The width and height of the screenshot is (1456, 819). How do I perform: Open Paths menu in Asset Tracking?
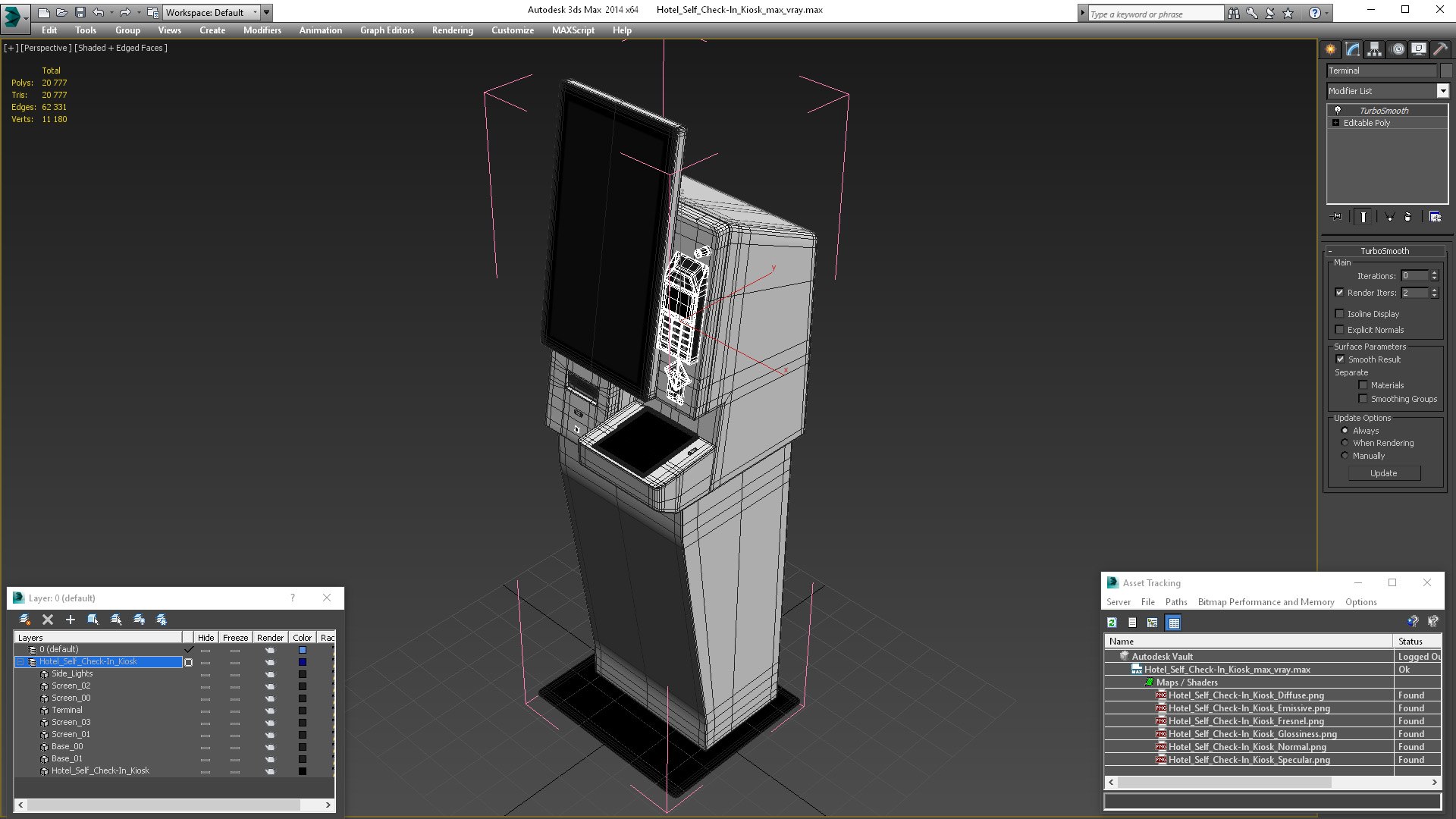tap(1176, 602)
